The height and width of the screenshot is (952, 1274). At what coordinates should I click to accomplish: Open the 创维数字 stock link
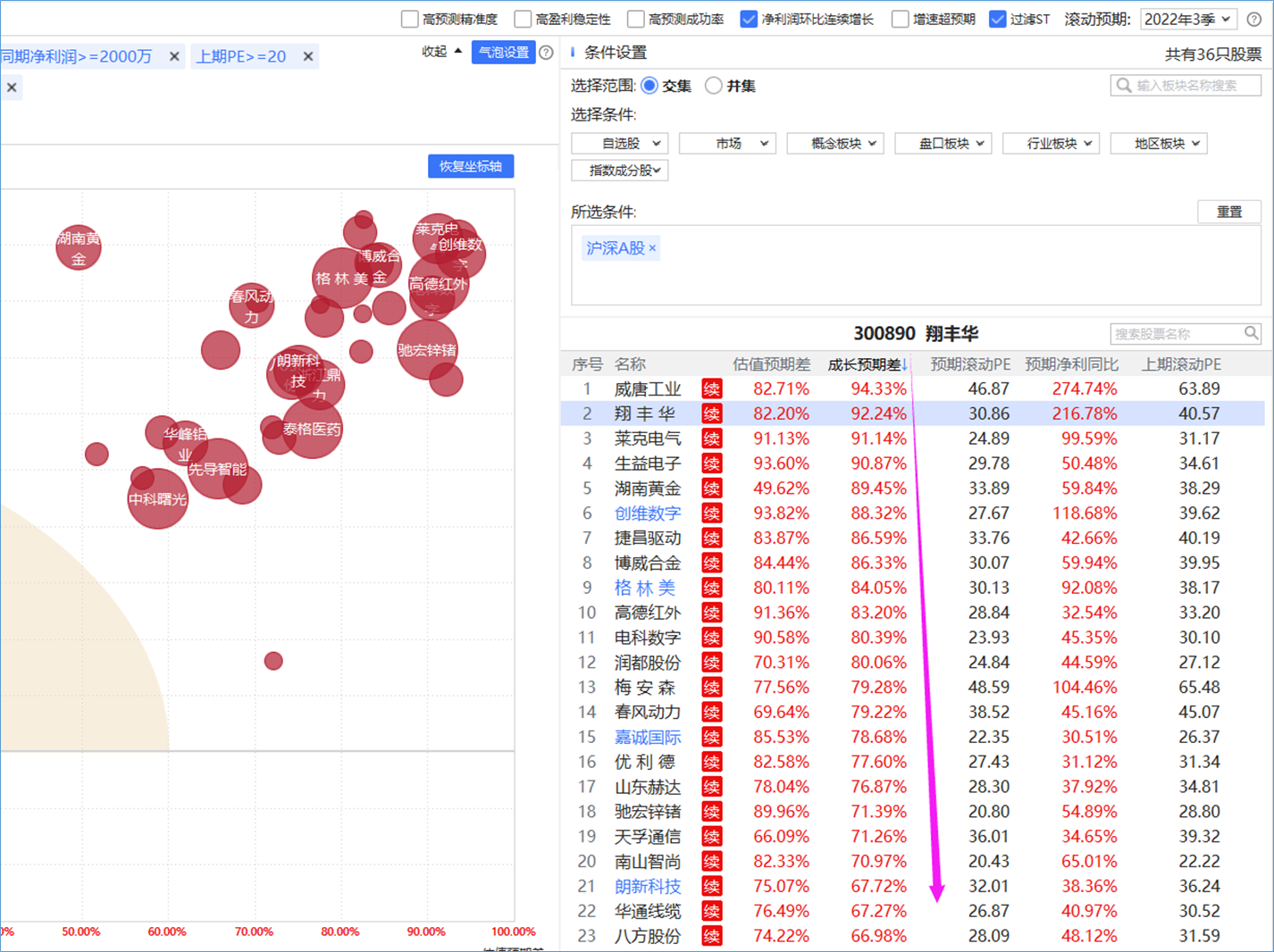click(648, 514)
